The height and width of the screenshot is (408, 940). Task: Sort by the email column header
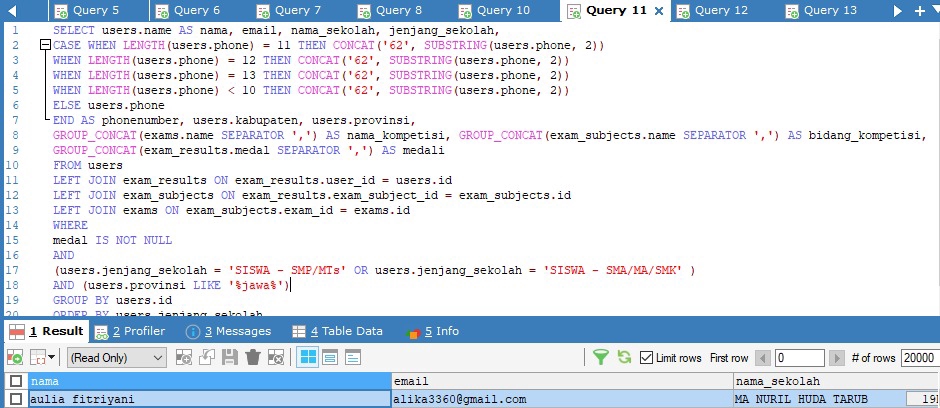[x=560, y=381]
